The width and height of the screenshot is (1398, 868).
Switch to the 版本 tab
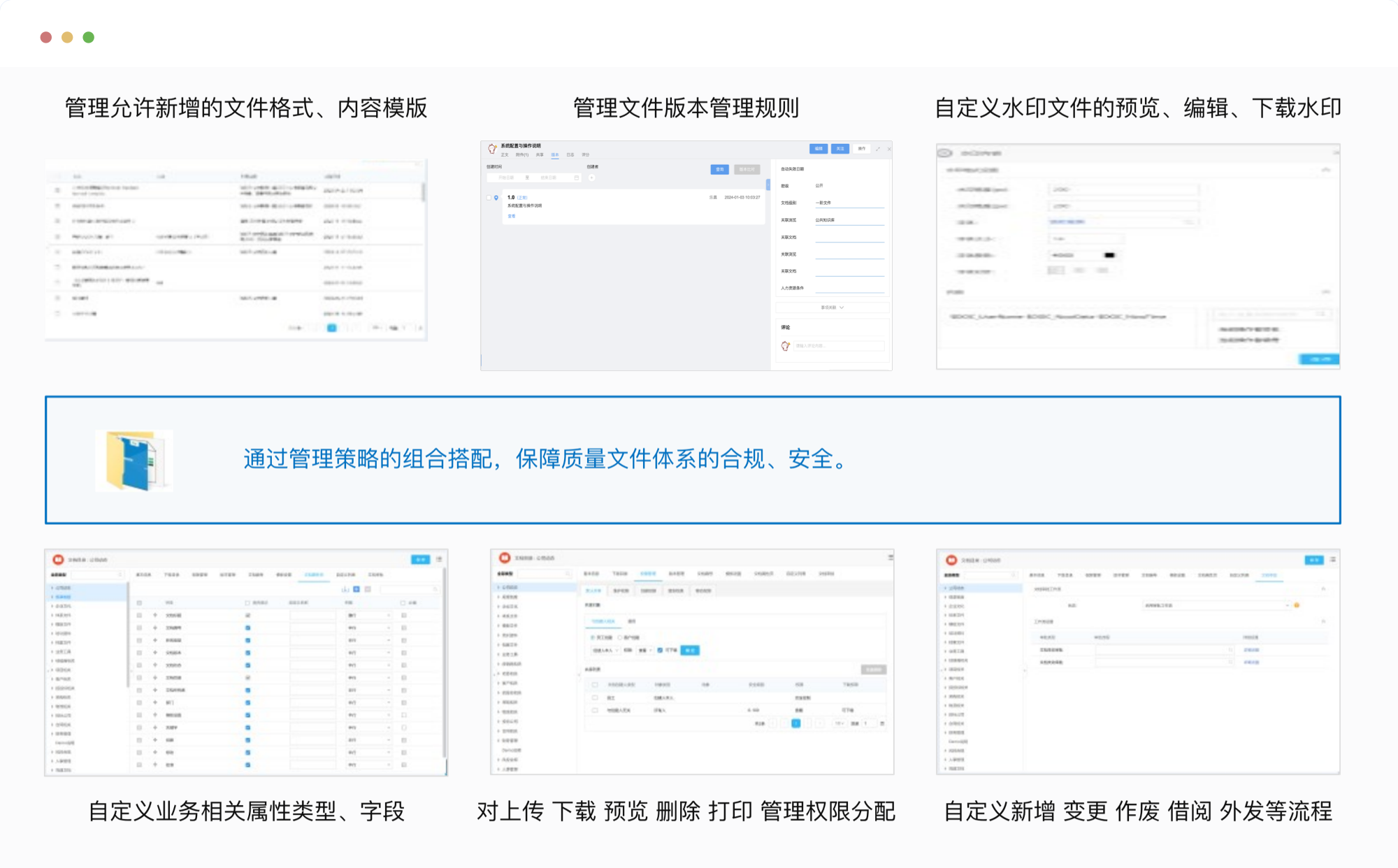click(555, 155)
